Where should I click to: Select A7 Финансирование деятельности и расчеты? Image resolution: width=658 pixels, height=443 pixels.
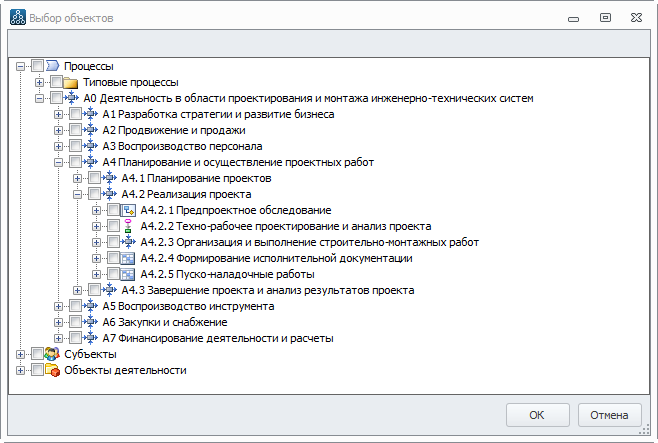218,338
